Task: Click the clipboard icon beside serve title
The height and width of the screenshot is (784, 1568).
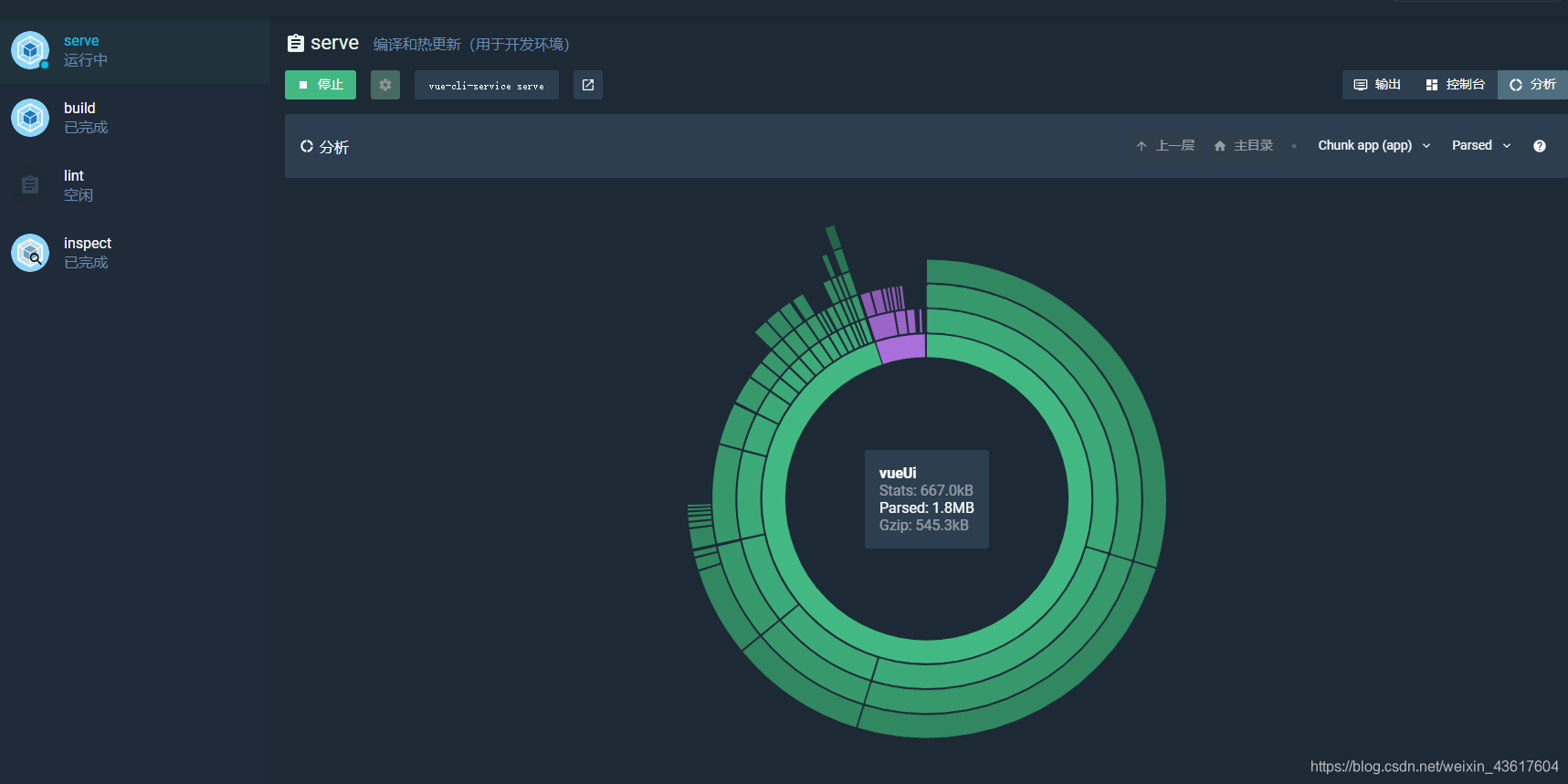Action: (x=296, y=44)
